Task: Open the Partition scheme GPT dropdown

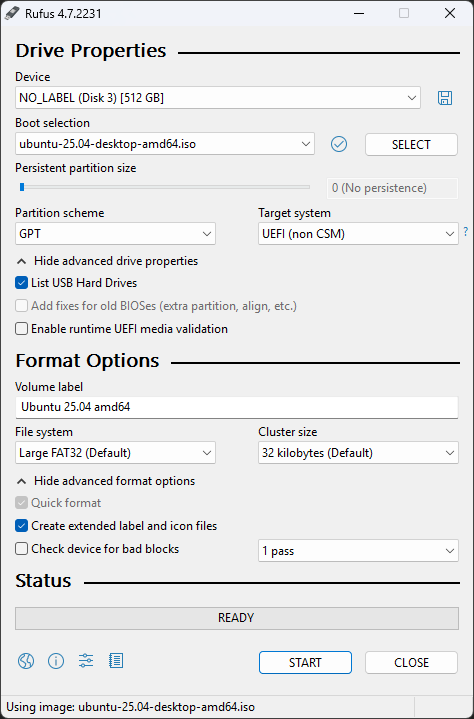Action: click(115, 234)
